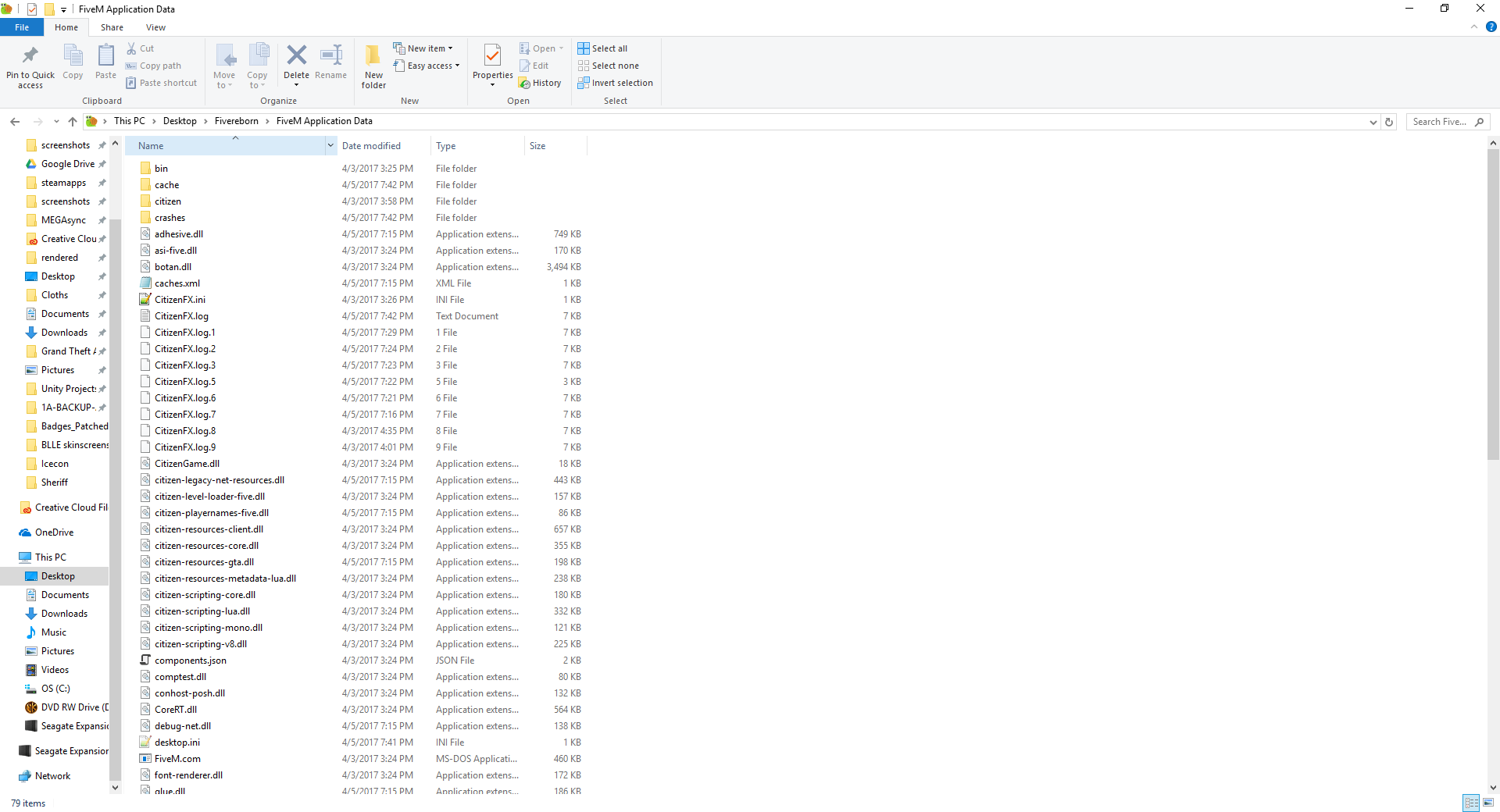Image resolution: width=1500 pixels, height=812 pixels.
Task: Expand recent locations dropdown arrow
Action: tap(56, 122)
